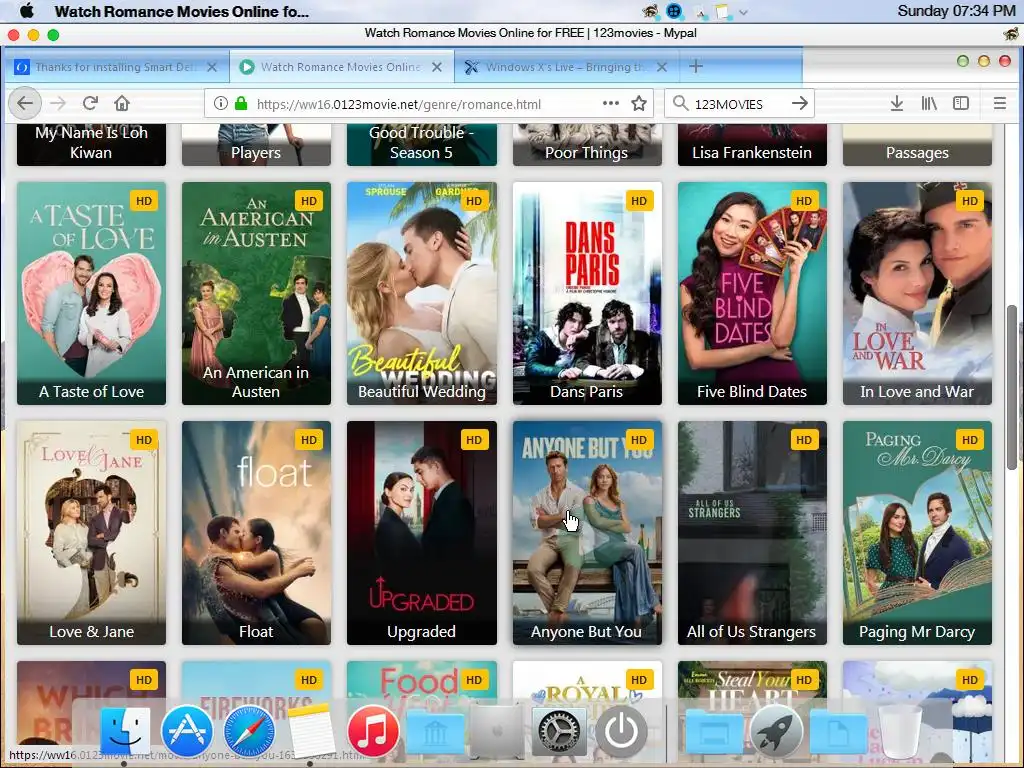1024x768 pixels.
Task: Open the library building folder in dock
Action: (x=435, y=733)
